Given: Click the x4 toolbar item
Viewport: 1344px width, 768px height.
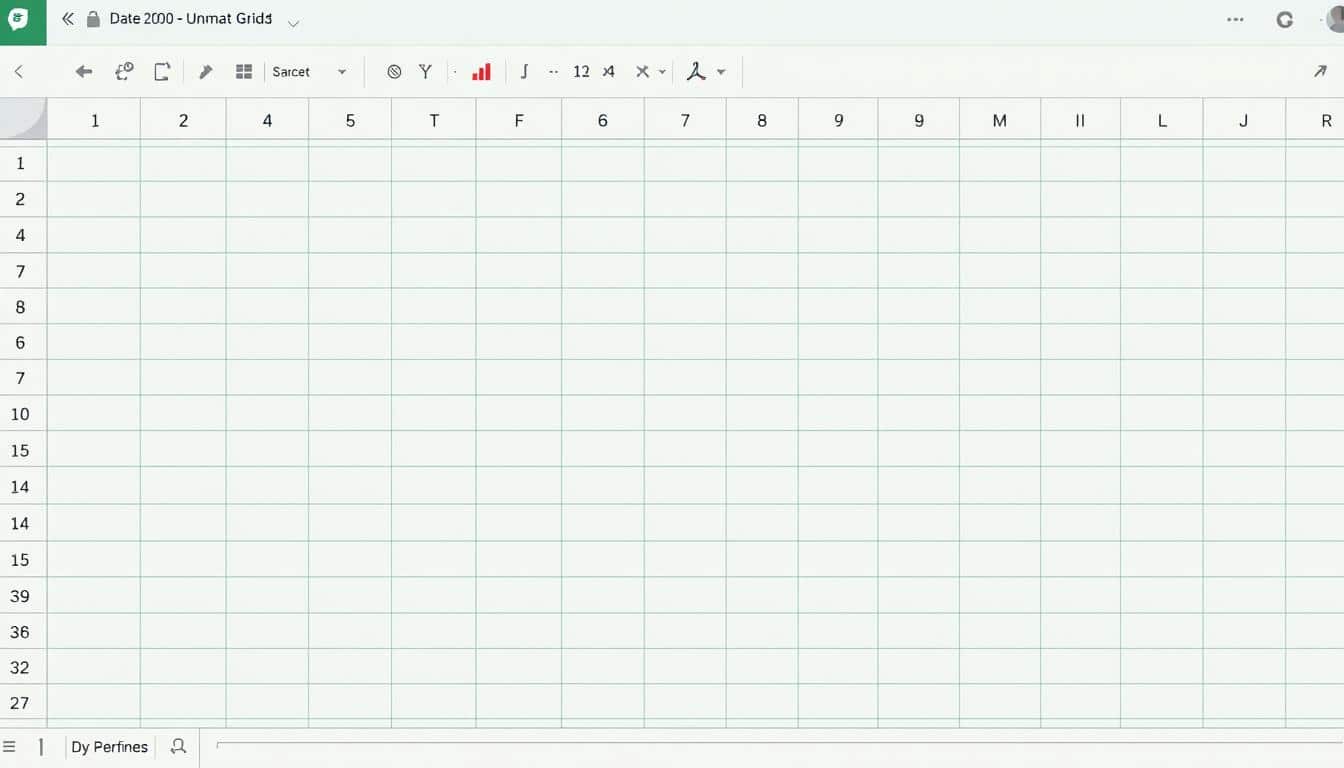Looking at the screenshot, I should pyautogui.click(x=608, y=72).
